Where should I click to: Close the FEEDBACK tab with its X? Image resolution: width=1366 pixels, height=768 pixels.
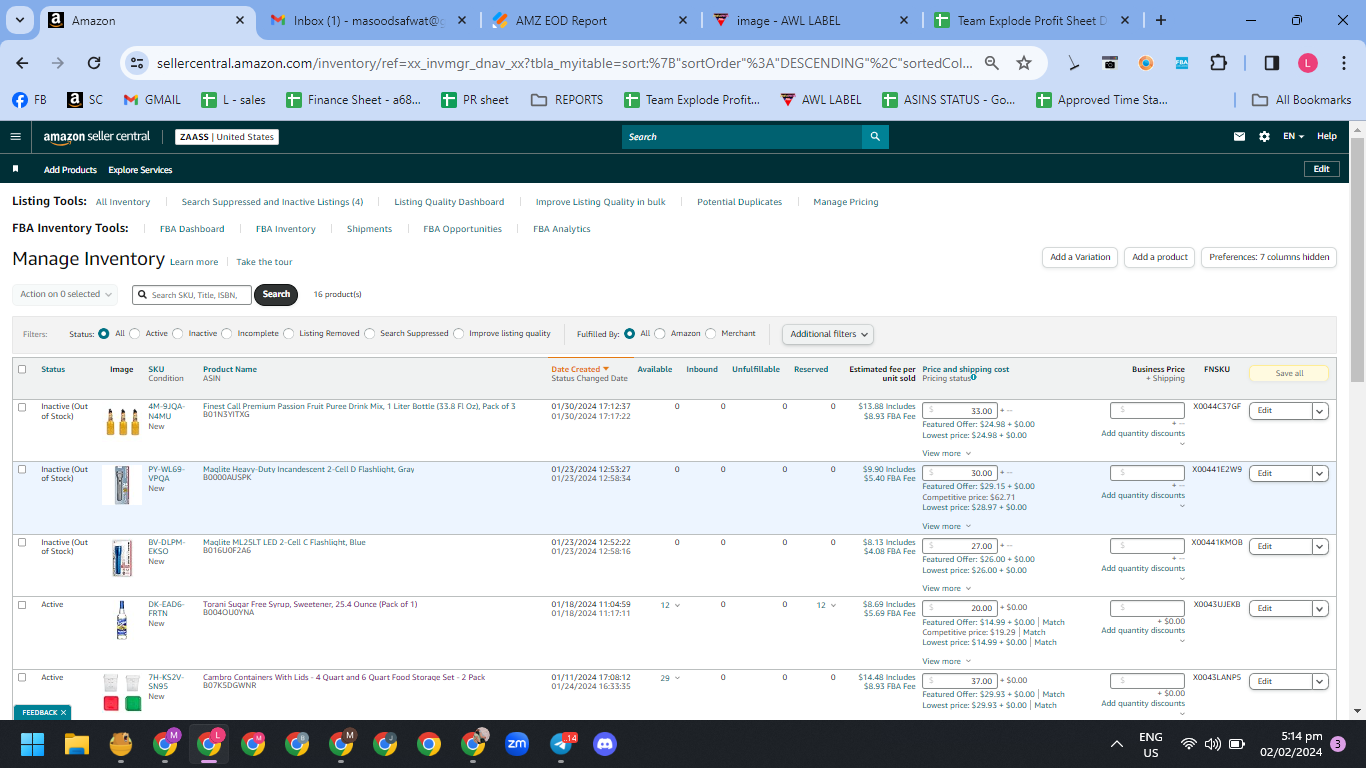point(64,712)
